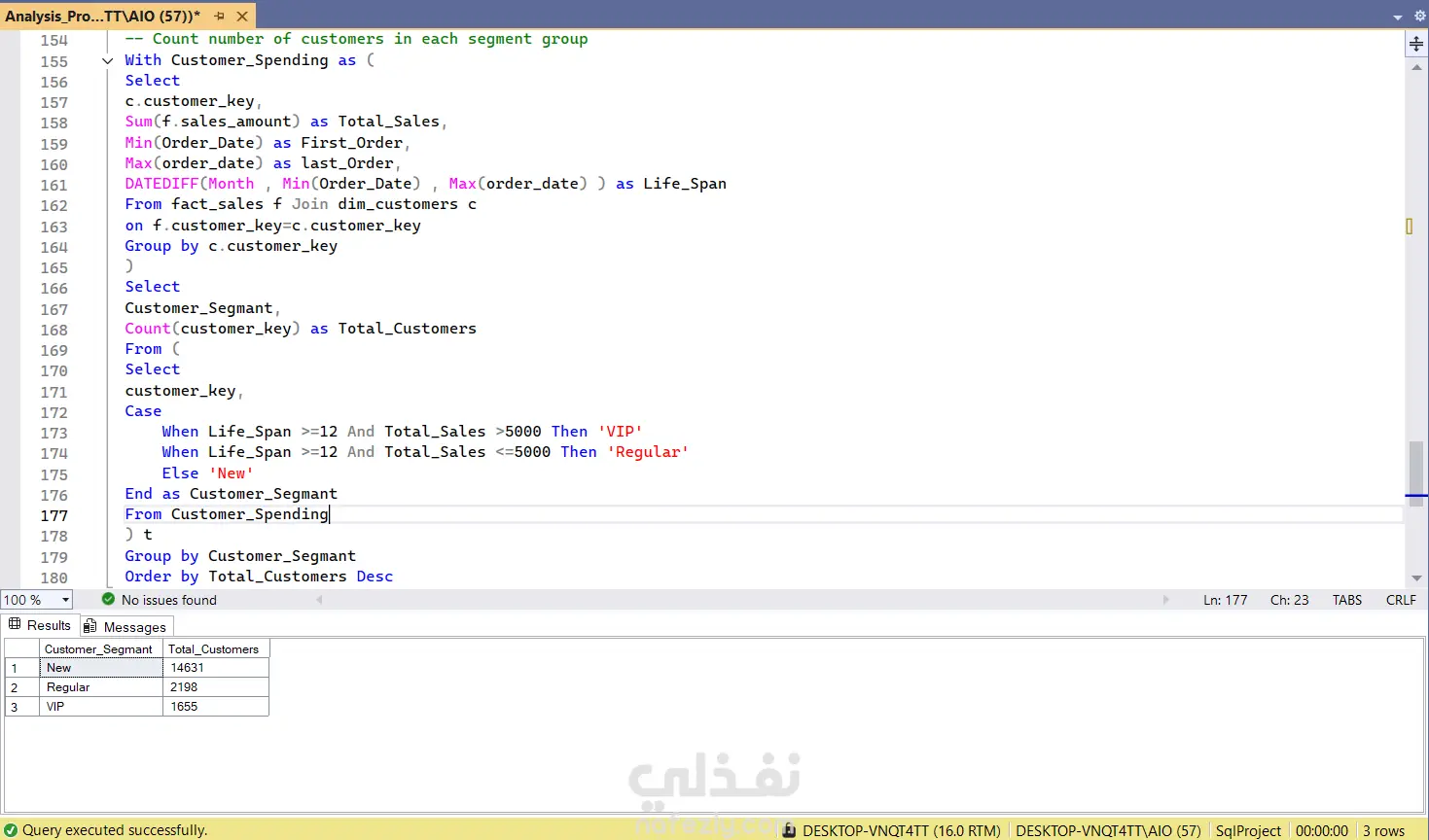Select the Total_Customers column header

click(215, 649)
